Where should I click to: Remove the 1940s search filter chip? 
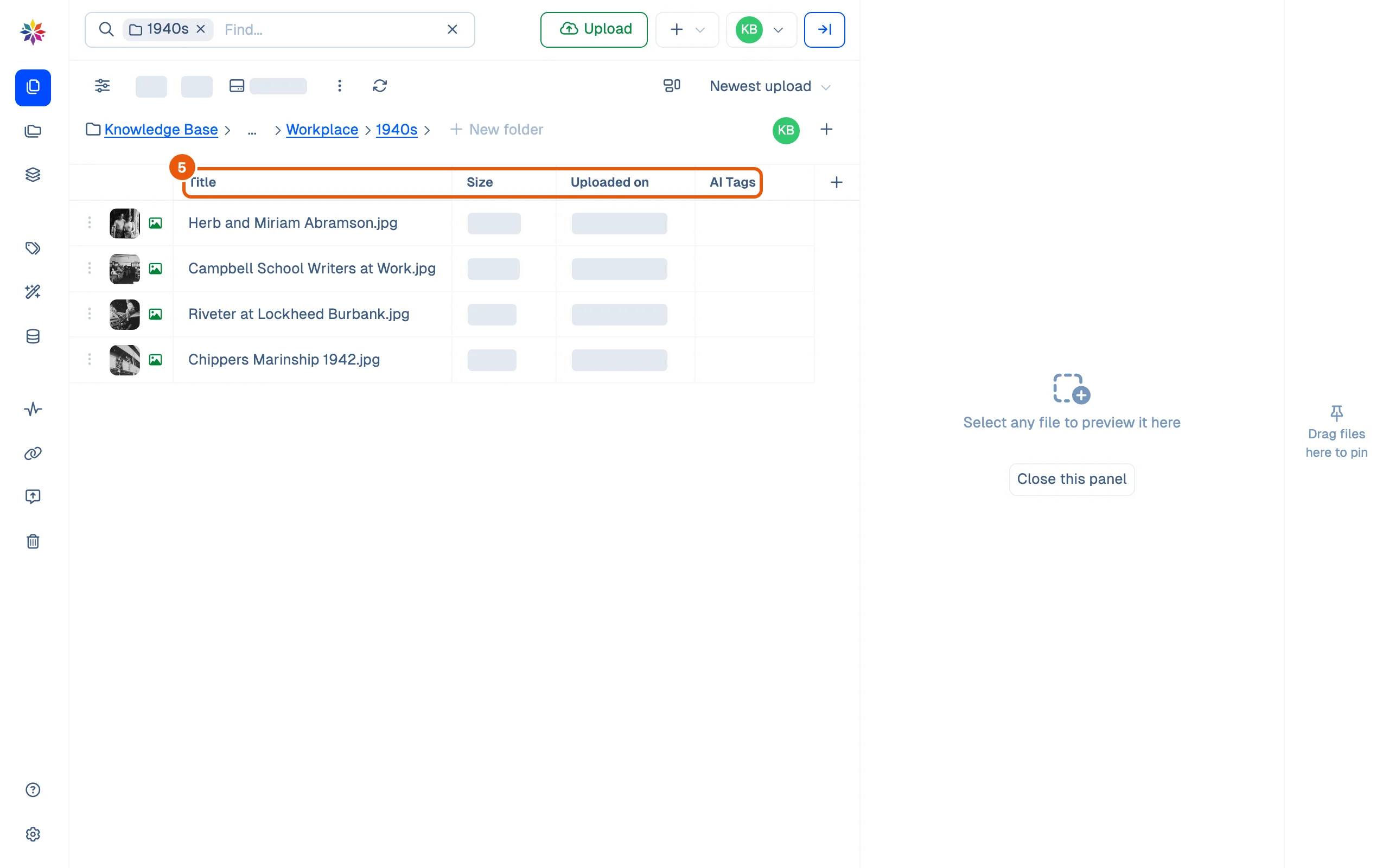(x=201, y=29)
